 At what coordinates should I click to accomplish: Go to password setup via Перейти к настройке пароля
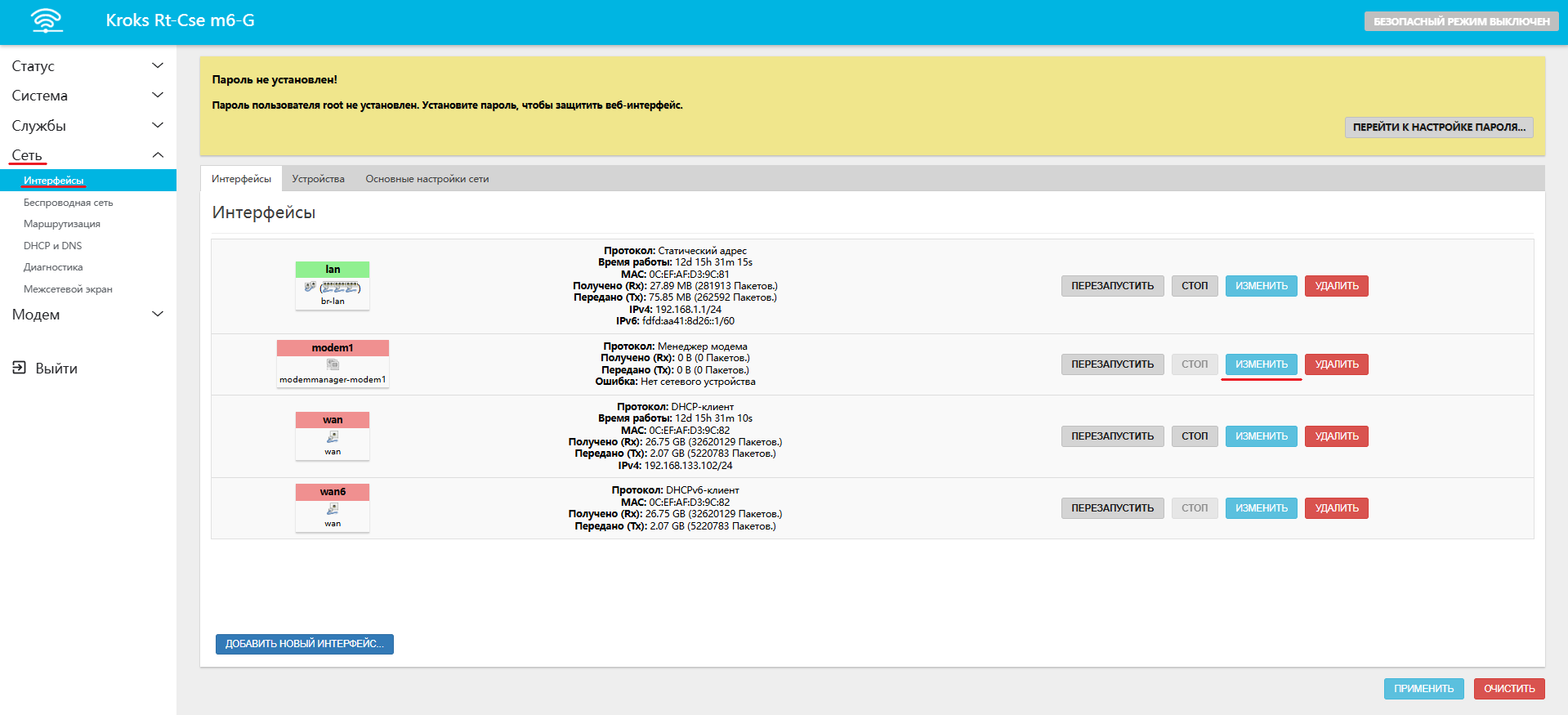pyautogui.click(x=1438, y=127)
